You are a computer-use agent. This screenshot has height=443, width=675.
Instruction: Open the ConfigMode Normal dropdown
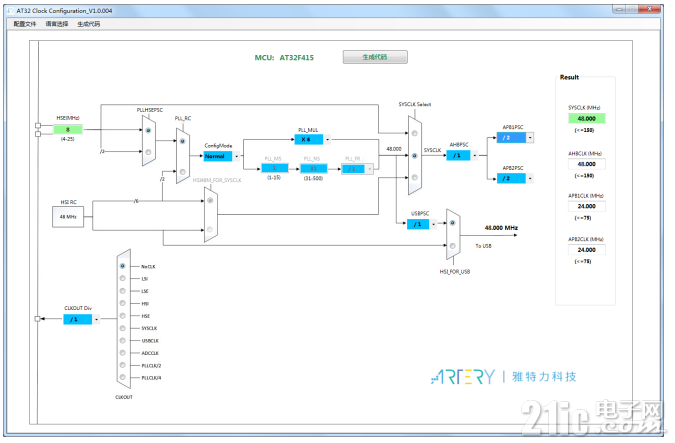pyautogui.click(x=236, y=156)
